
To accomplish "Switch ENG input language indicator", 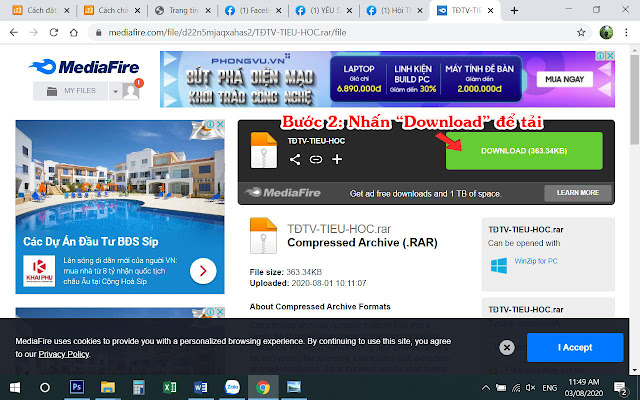I will (x=549, y=387).
